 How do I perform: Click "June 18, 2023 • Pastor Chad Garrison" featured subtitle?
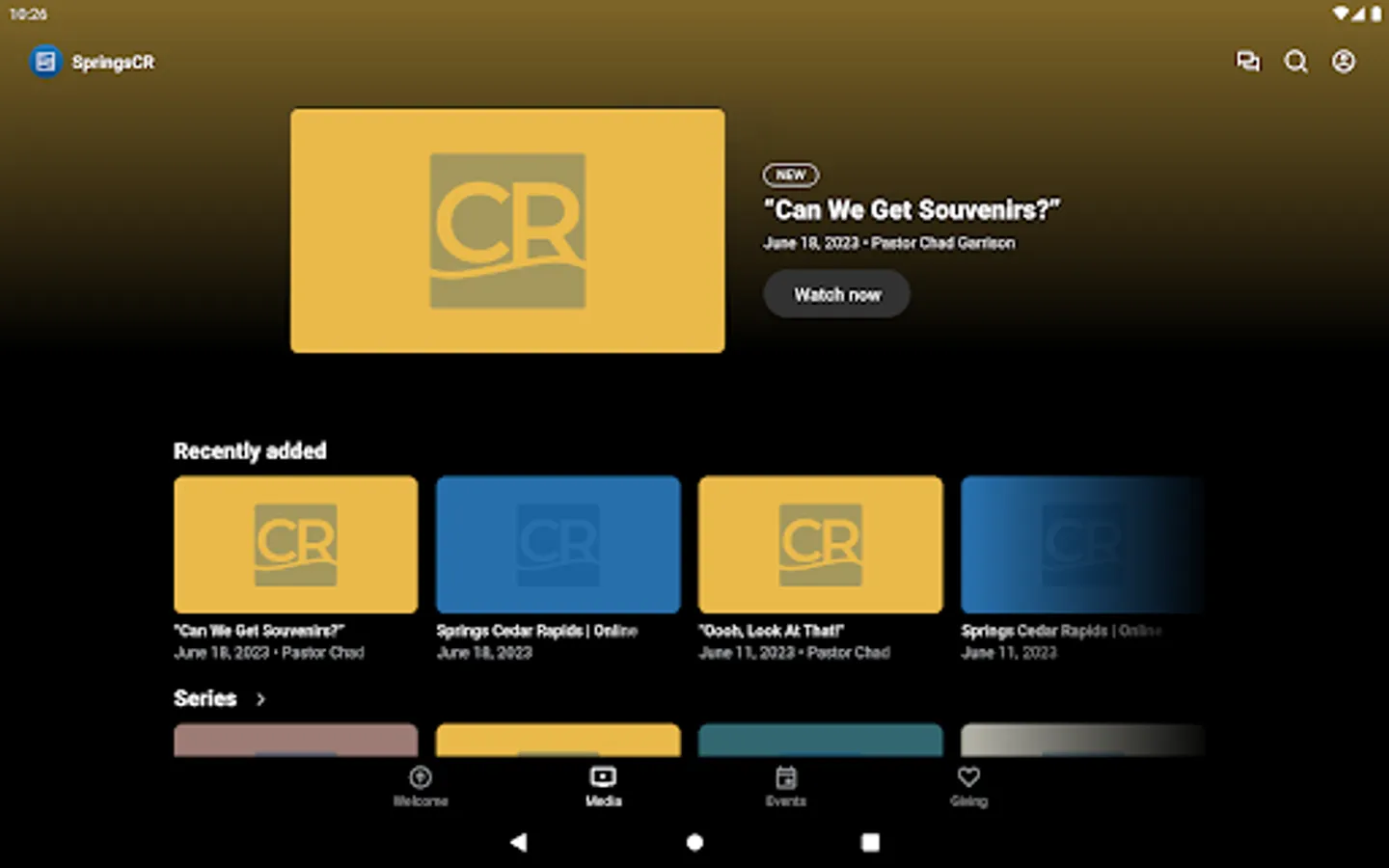click(x=888, y=243)
